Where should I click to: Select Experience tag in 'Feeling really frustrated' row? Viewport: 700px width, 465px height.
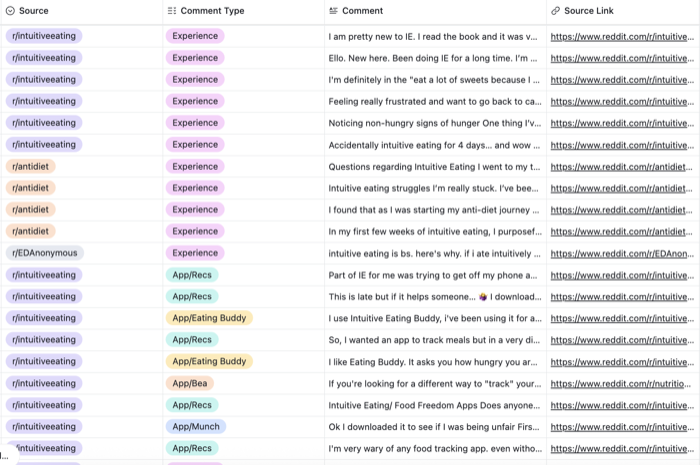point(195,101)
